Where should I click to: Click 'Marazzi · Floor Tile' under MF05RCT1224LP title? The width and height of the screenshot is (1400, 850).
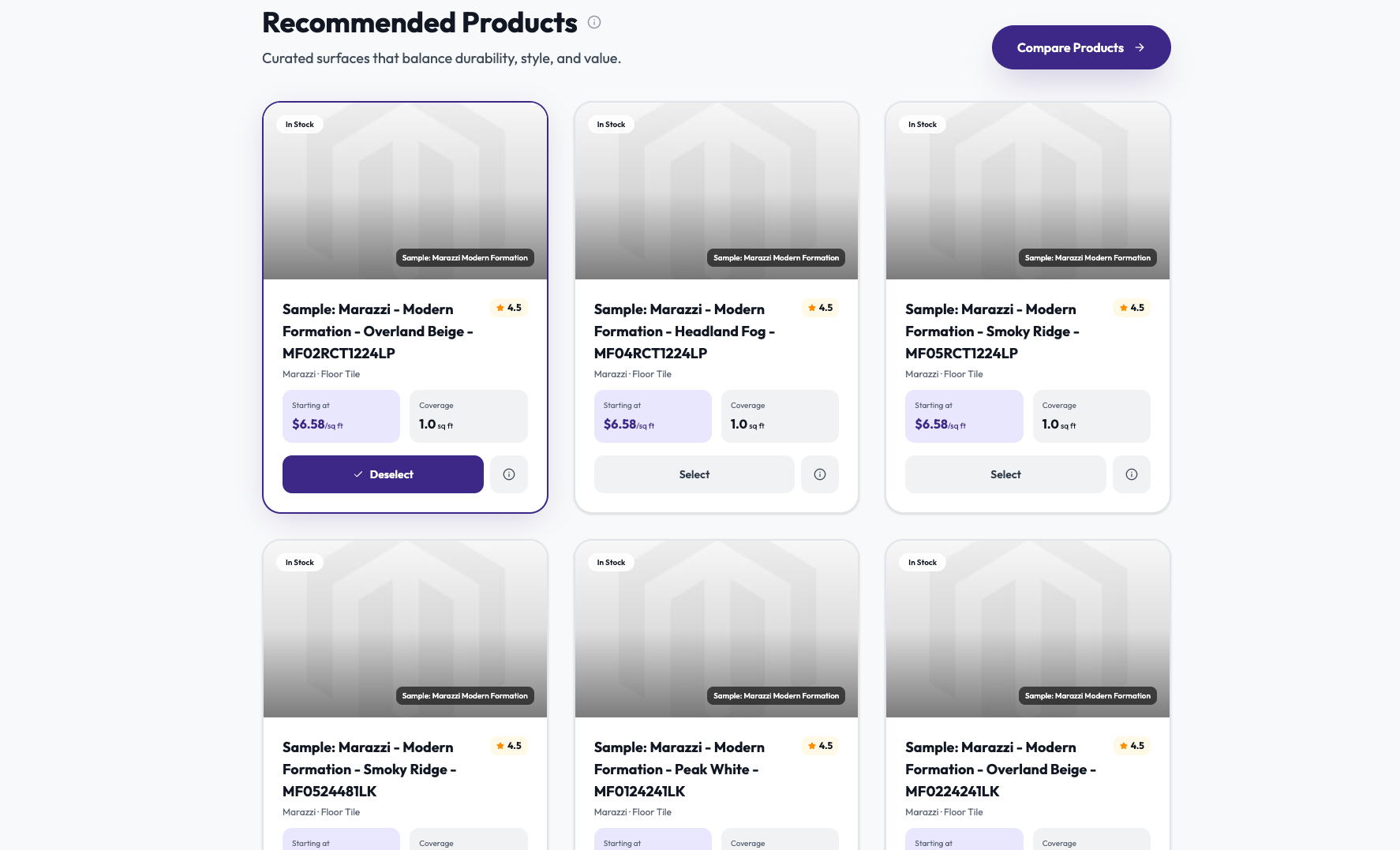(944, 374)
